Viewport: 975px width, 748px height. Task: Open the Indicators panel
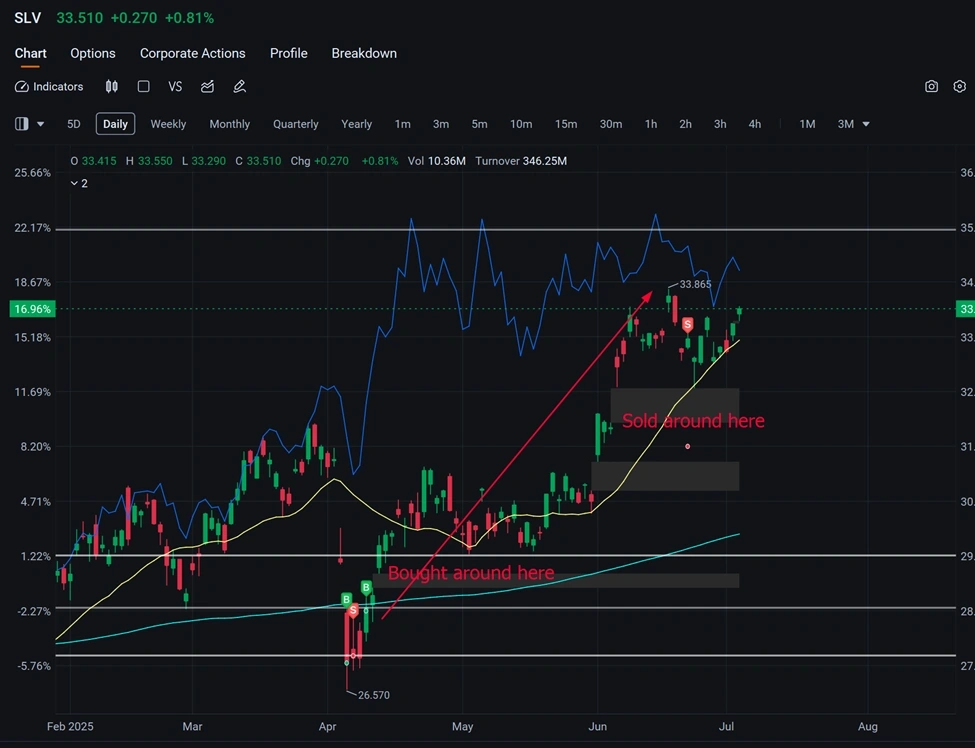pyautogui.click(x=49, y=86)
